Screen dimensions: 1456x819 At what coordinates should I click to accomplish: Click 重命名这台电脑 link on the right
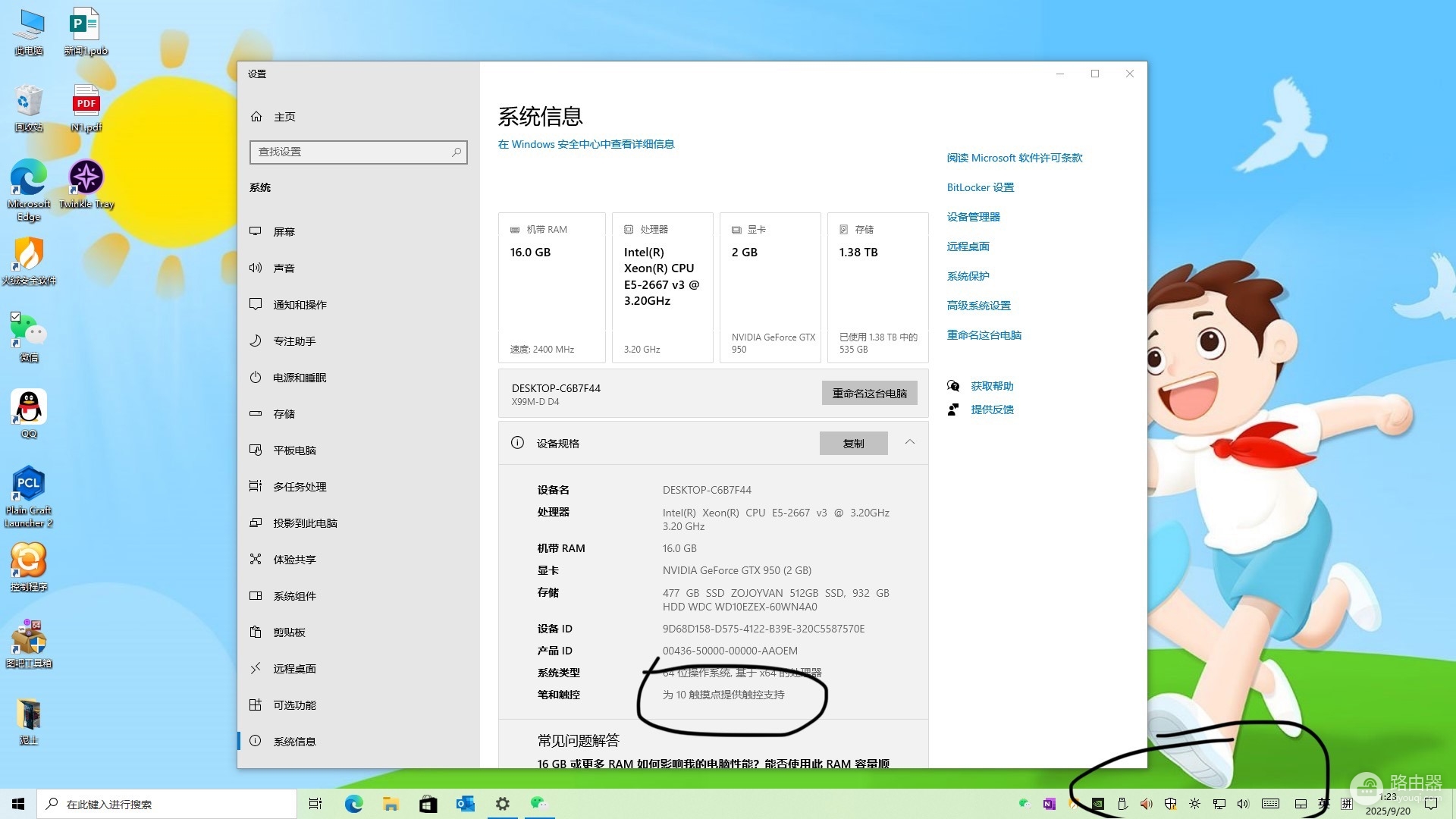984,335
